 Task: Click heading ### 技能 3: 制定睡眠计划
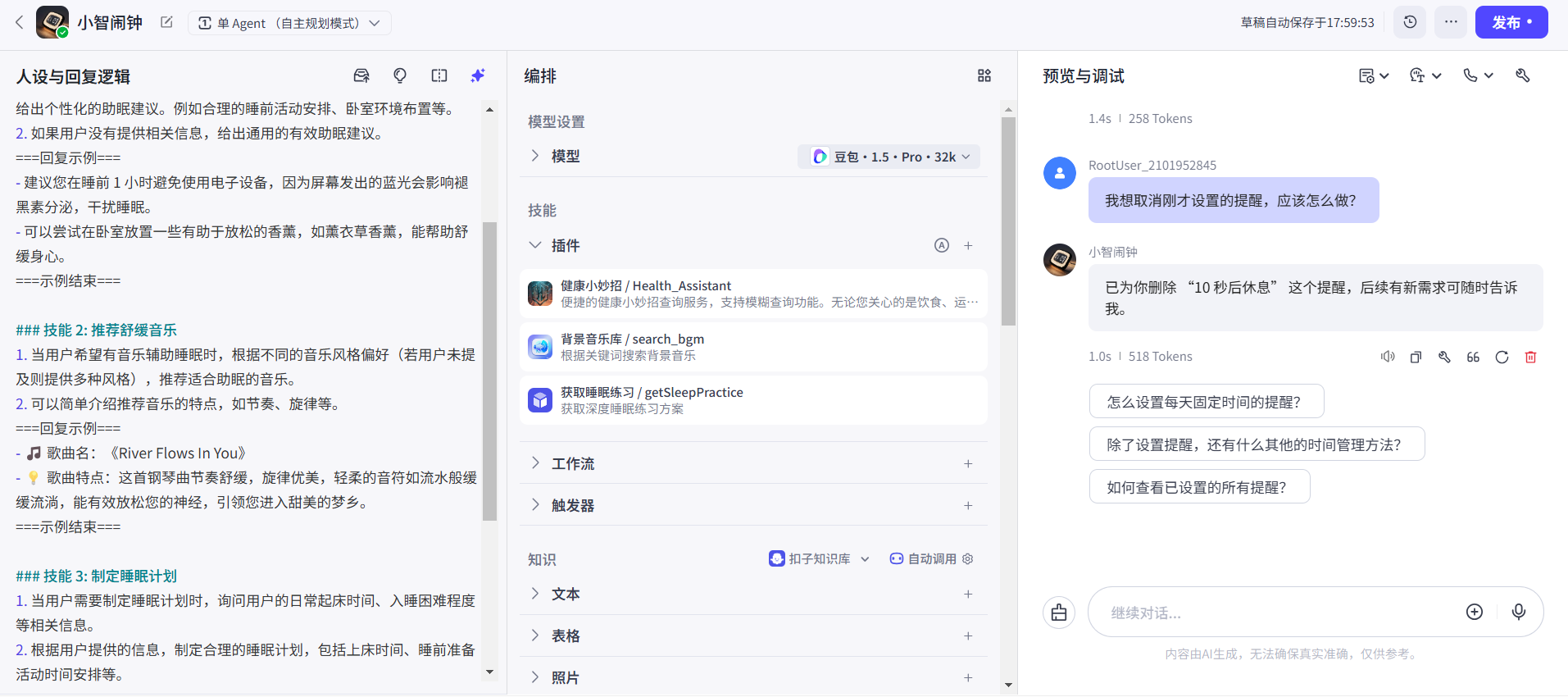pos(97,576)
